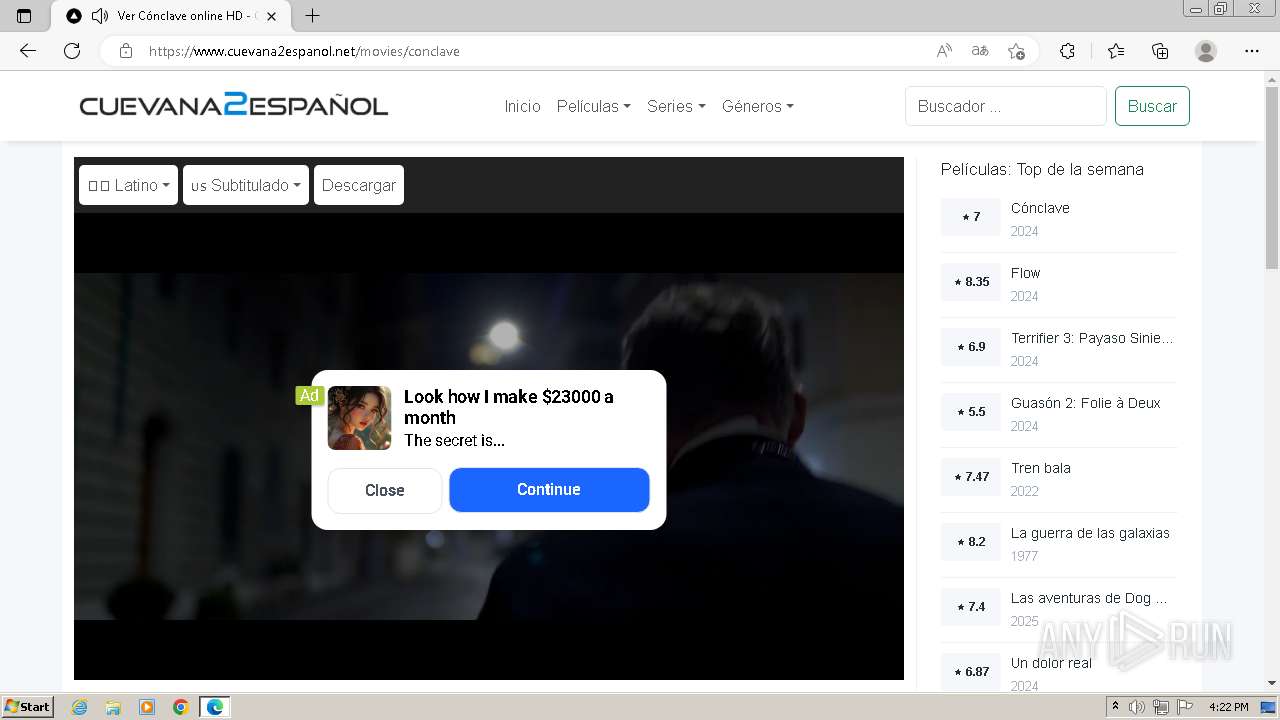Open the Collections icon
This screenshot has width=1280, height=720.
pyautogui.click(x=1160, y=51)
